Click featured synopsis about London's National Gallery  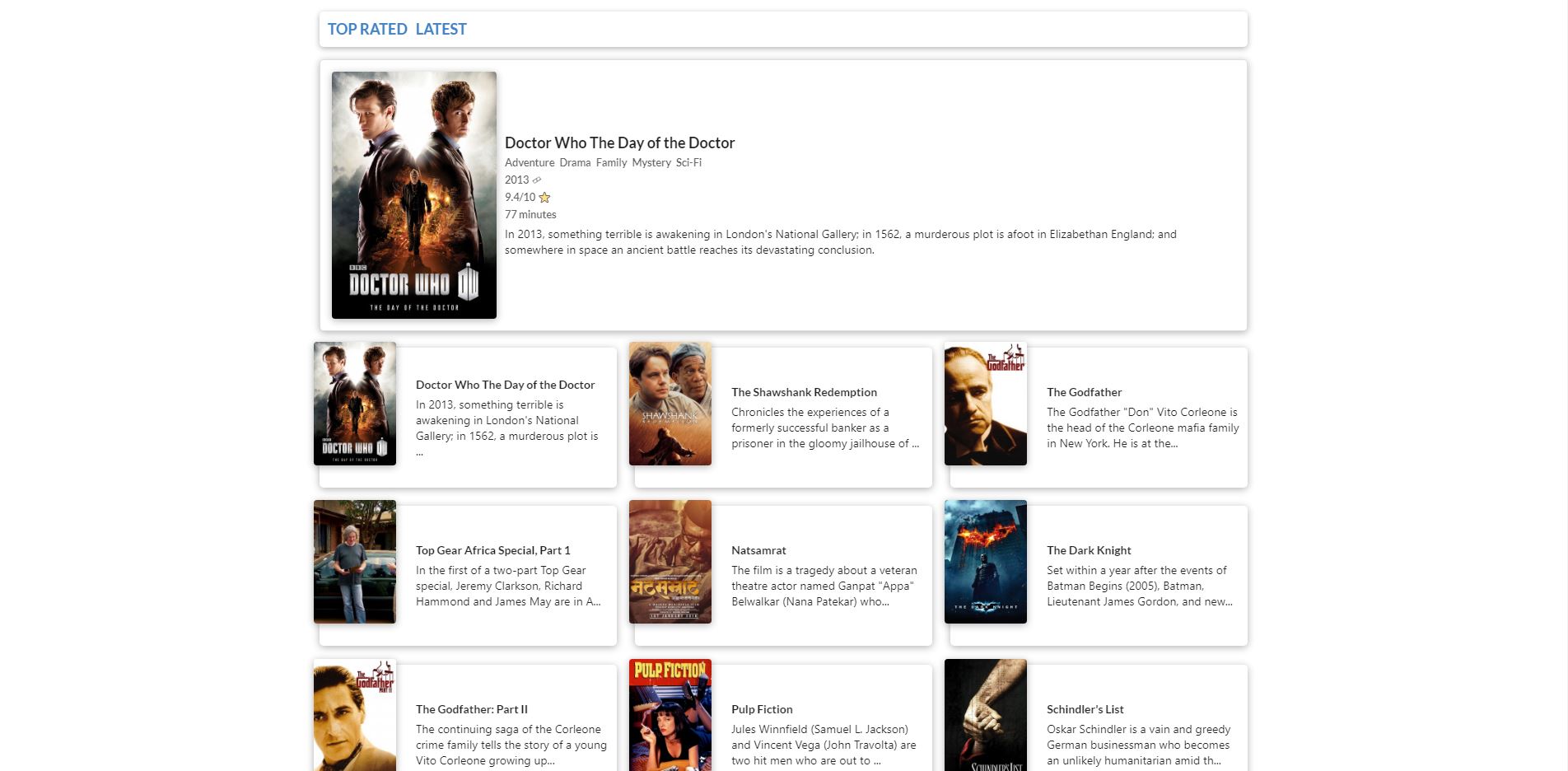841,242
